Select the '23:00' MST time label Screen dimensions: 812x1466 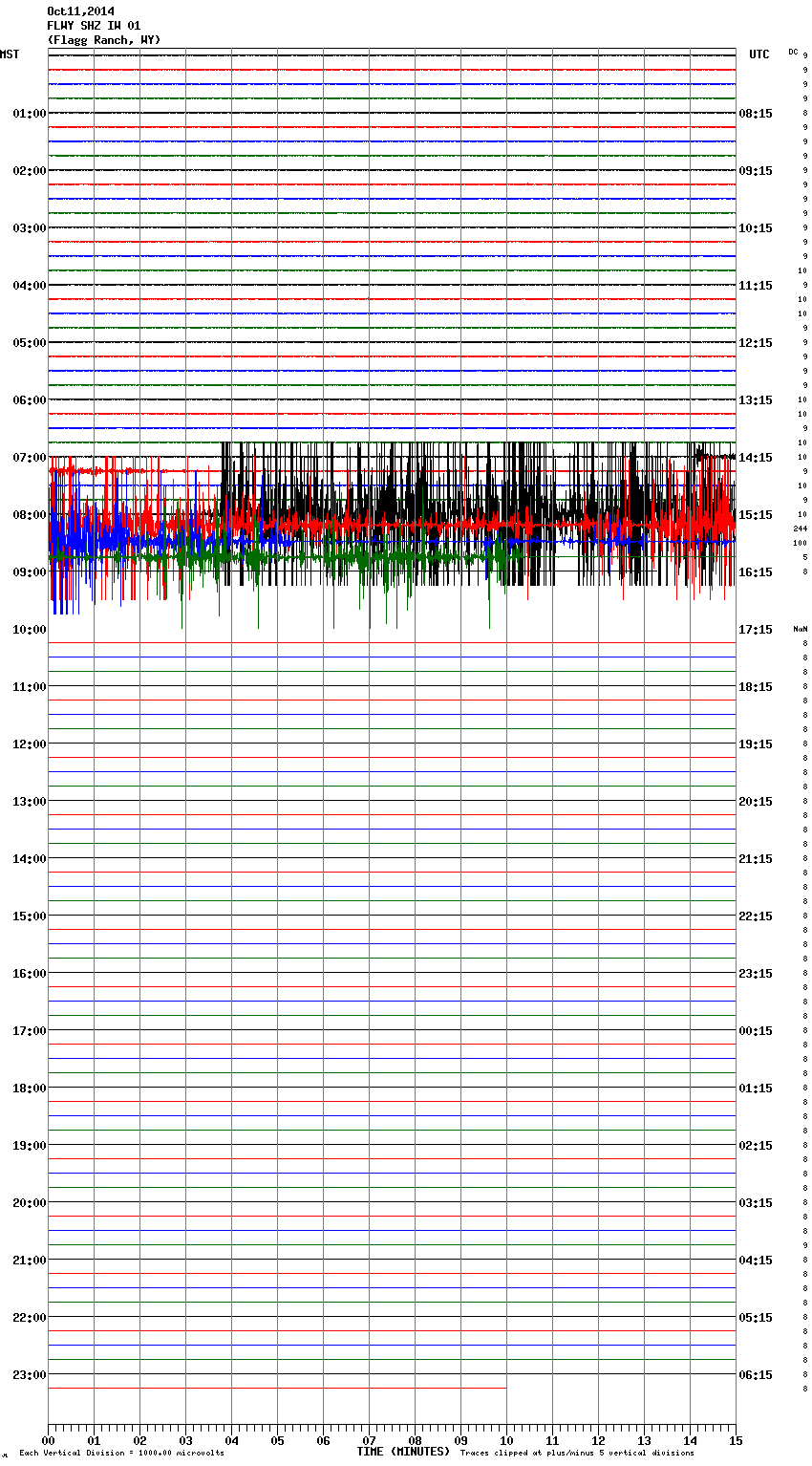(x=30, y=1375)
